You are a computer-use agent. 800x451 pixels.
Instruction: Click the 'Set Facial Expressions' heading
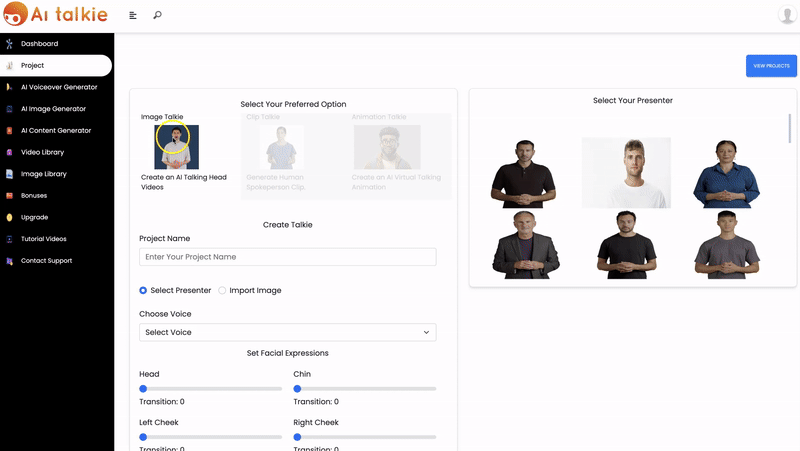click(288, 353)
